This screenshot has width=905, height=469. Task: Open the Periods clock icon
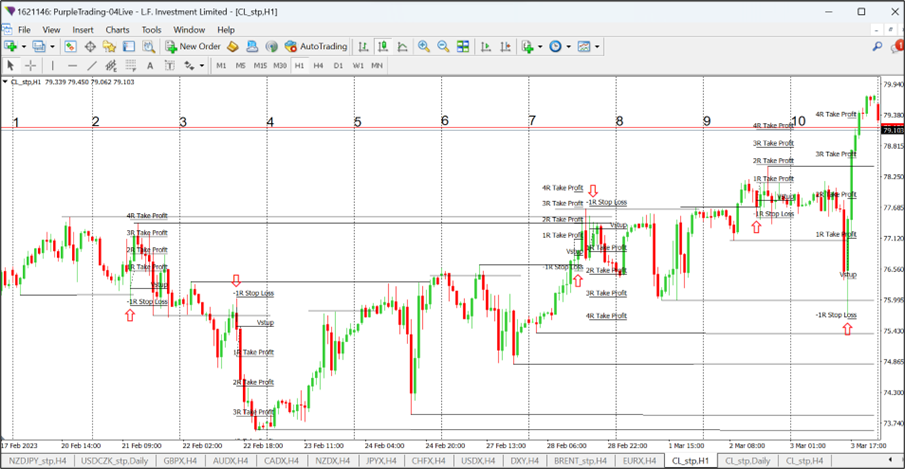[555, 46]
